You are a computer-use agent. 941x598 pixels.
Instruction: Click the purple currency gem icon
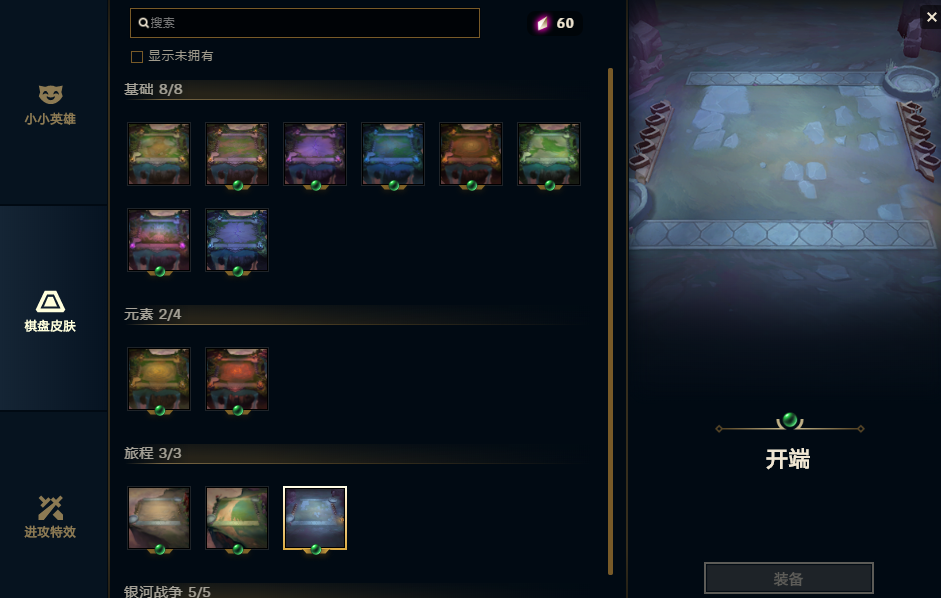pyautogui.click(x=543, y=23)
